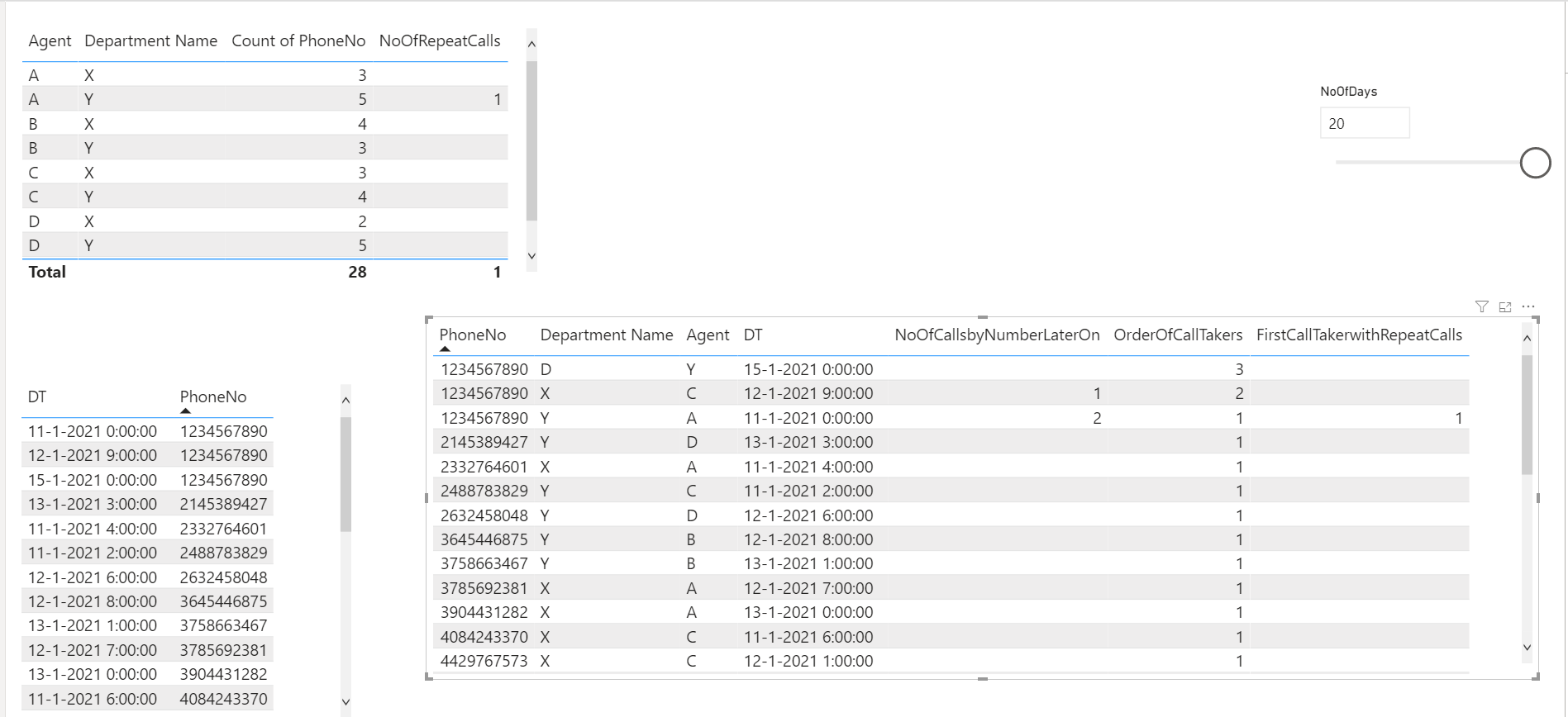This screenshot has width=1568, height=717.
Task: Click the NoOfDays slider handle
Action: pyautogui.click(x=1535, y=163)
